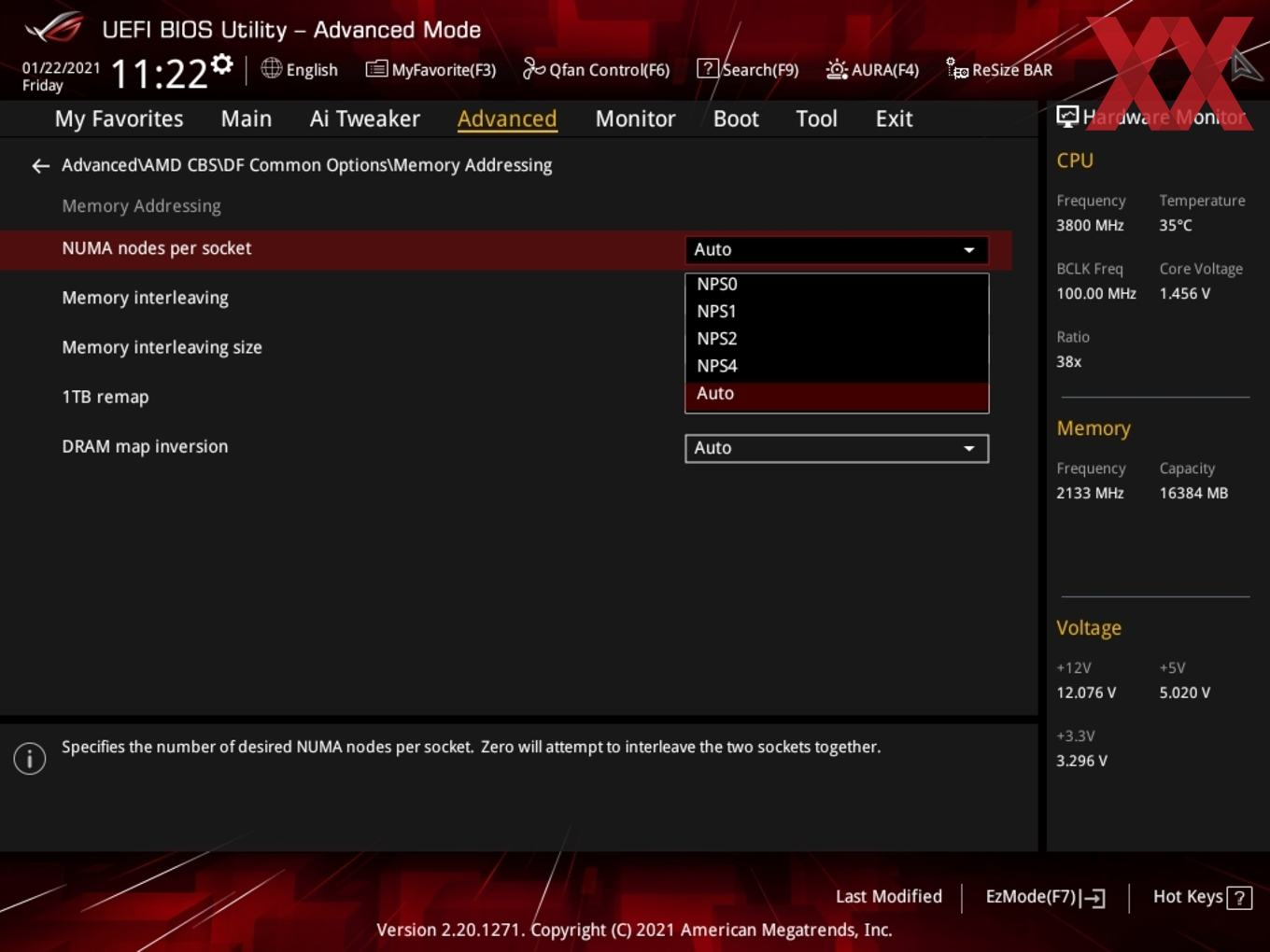Switch to My Favorites tab
Viewport: 1270px width, 952px height.
119,119
